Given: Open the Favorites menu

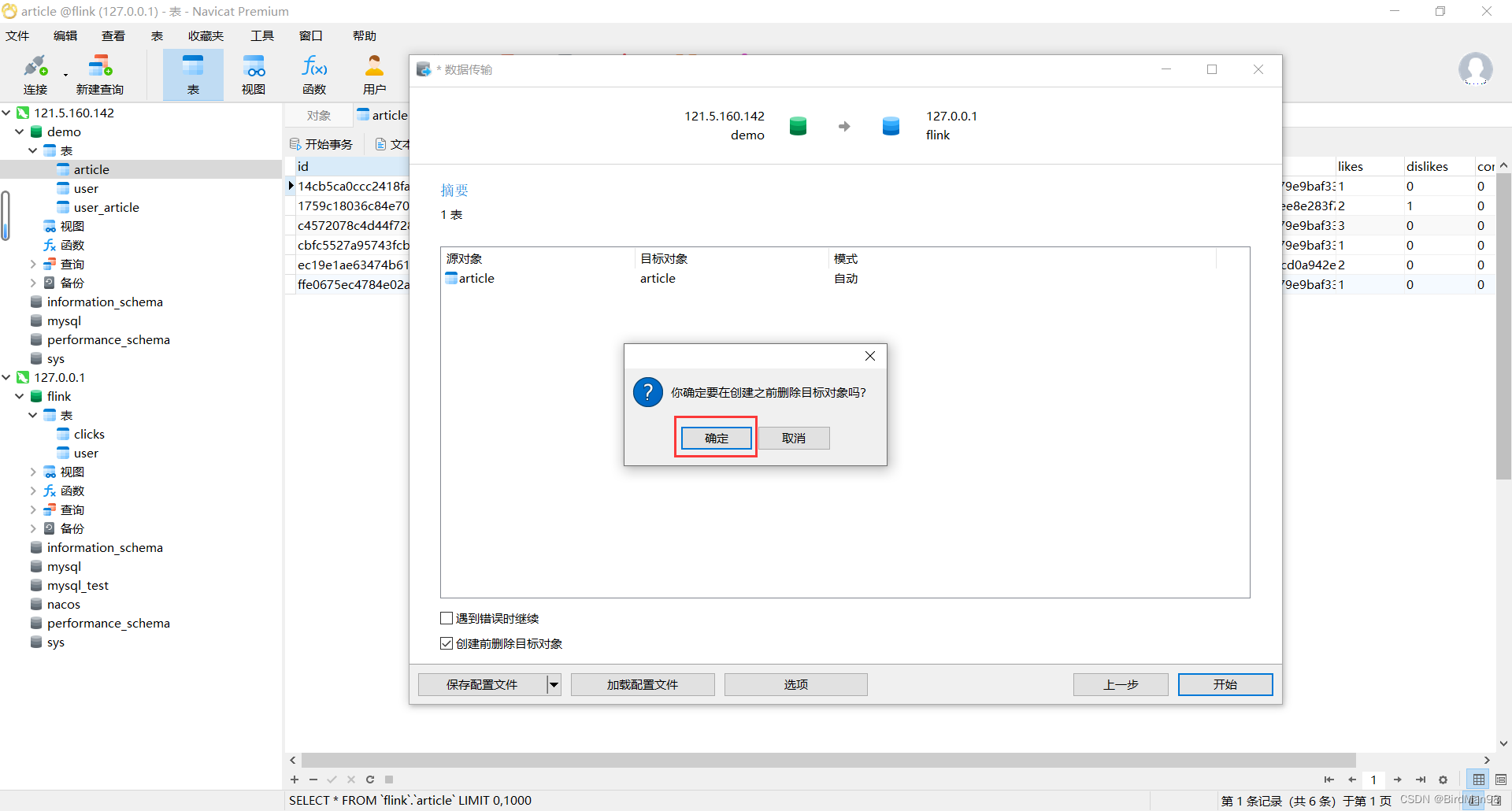Looking at the screenshot, I should coord(206,35).
